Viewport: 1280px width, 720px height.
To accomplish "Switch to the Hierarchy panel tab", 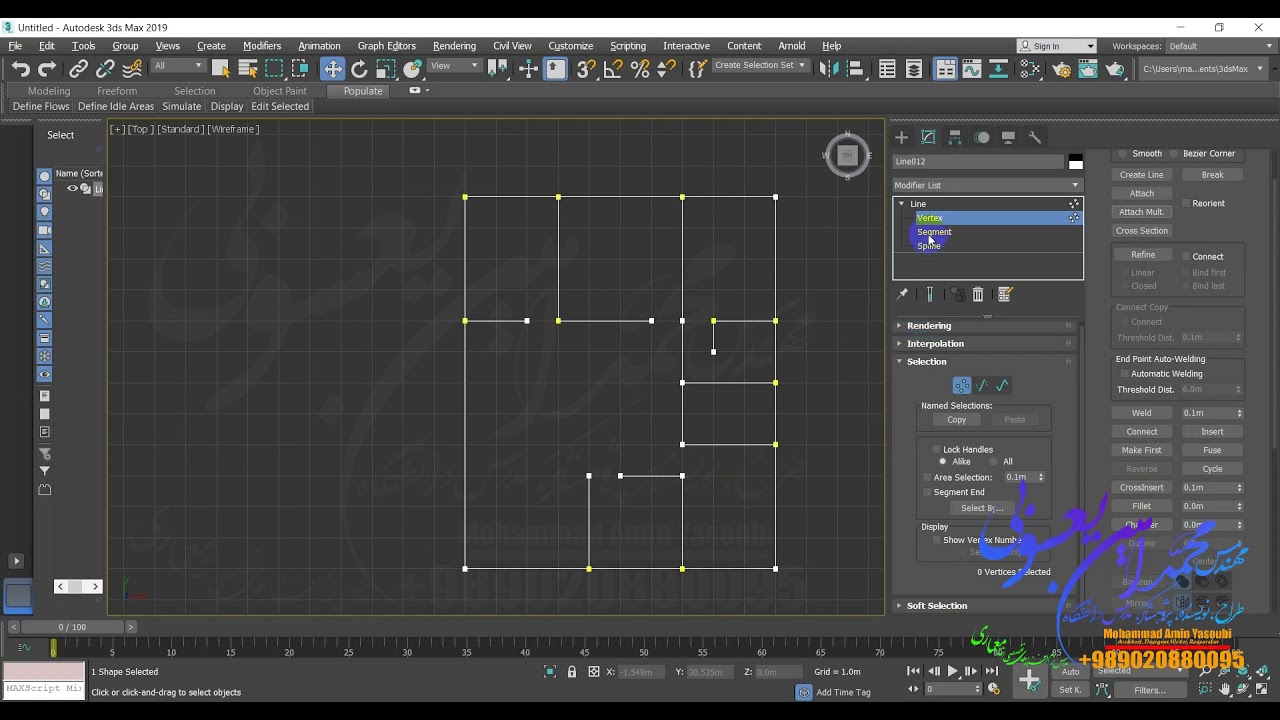I will click(955, 137).
